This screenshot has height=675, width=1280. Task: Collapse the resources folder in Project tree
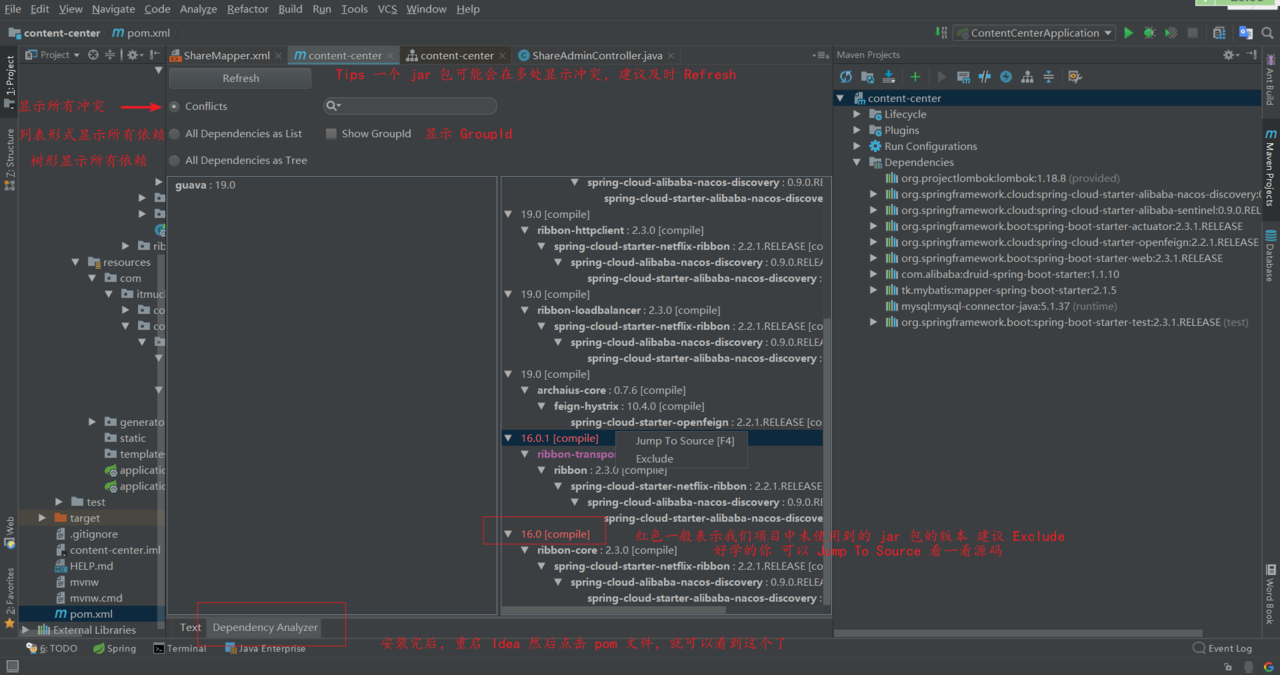76,262
